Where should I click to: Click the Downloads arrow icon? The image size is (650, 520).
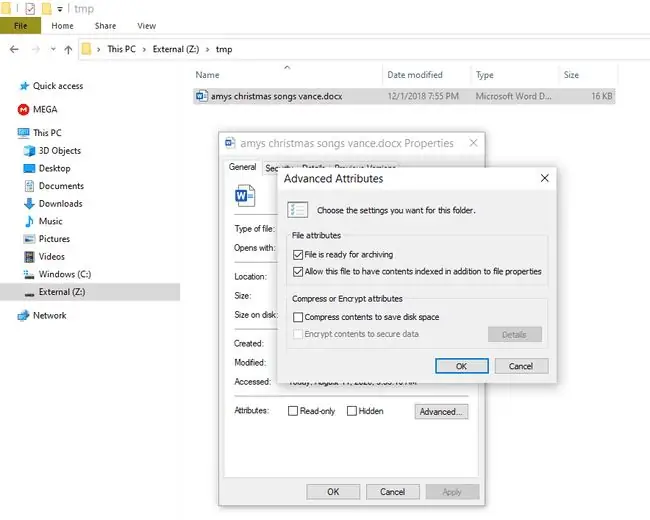pyautogui.click(x=29, y=204)
